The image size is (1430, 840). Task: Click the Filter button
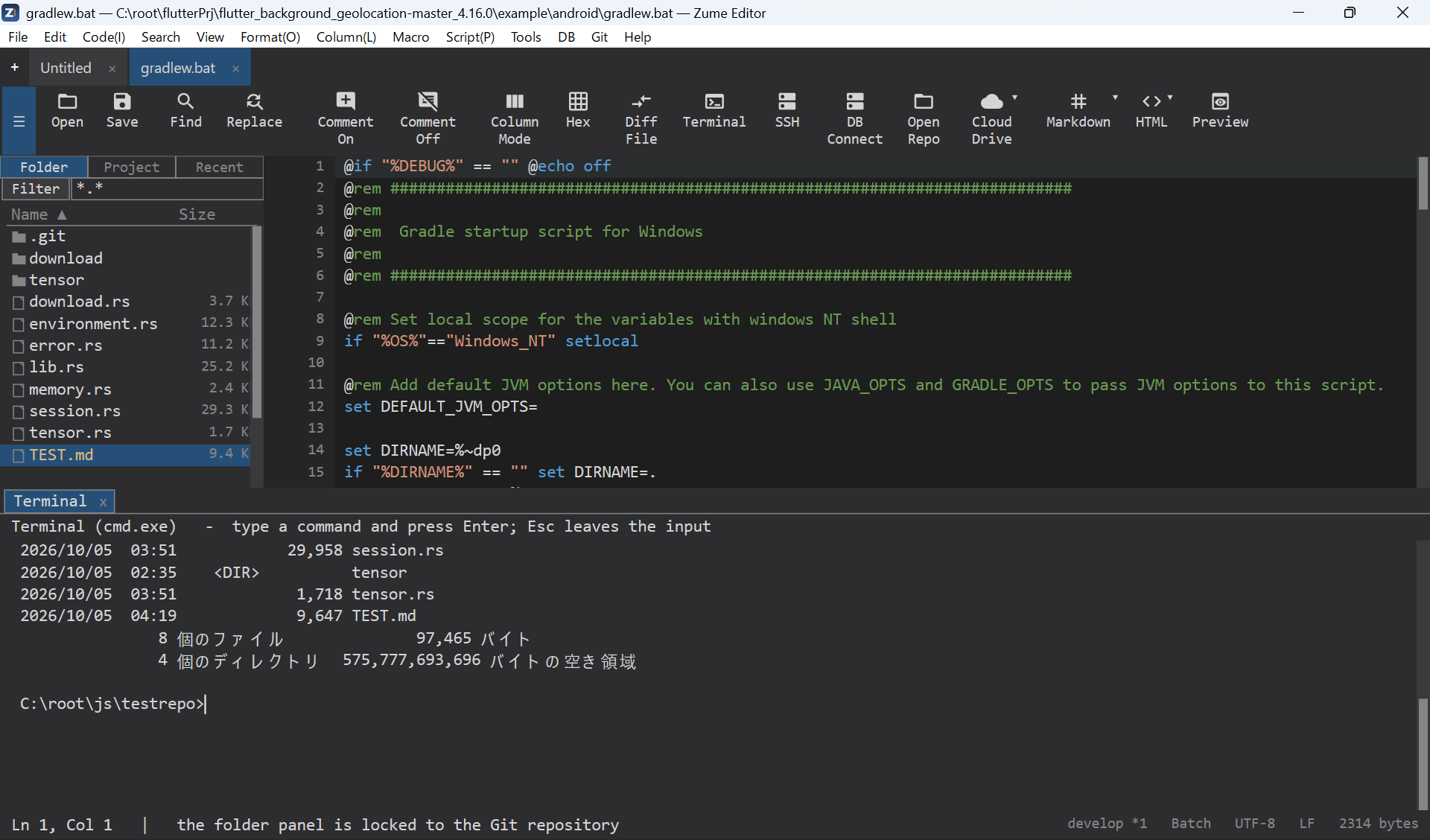(x=36, y=189)
